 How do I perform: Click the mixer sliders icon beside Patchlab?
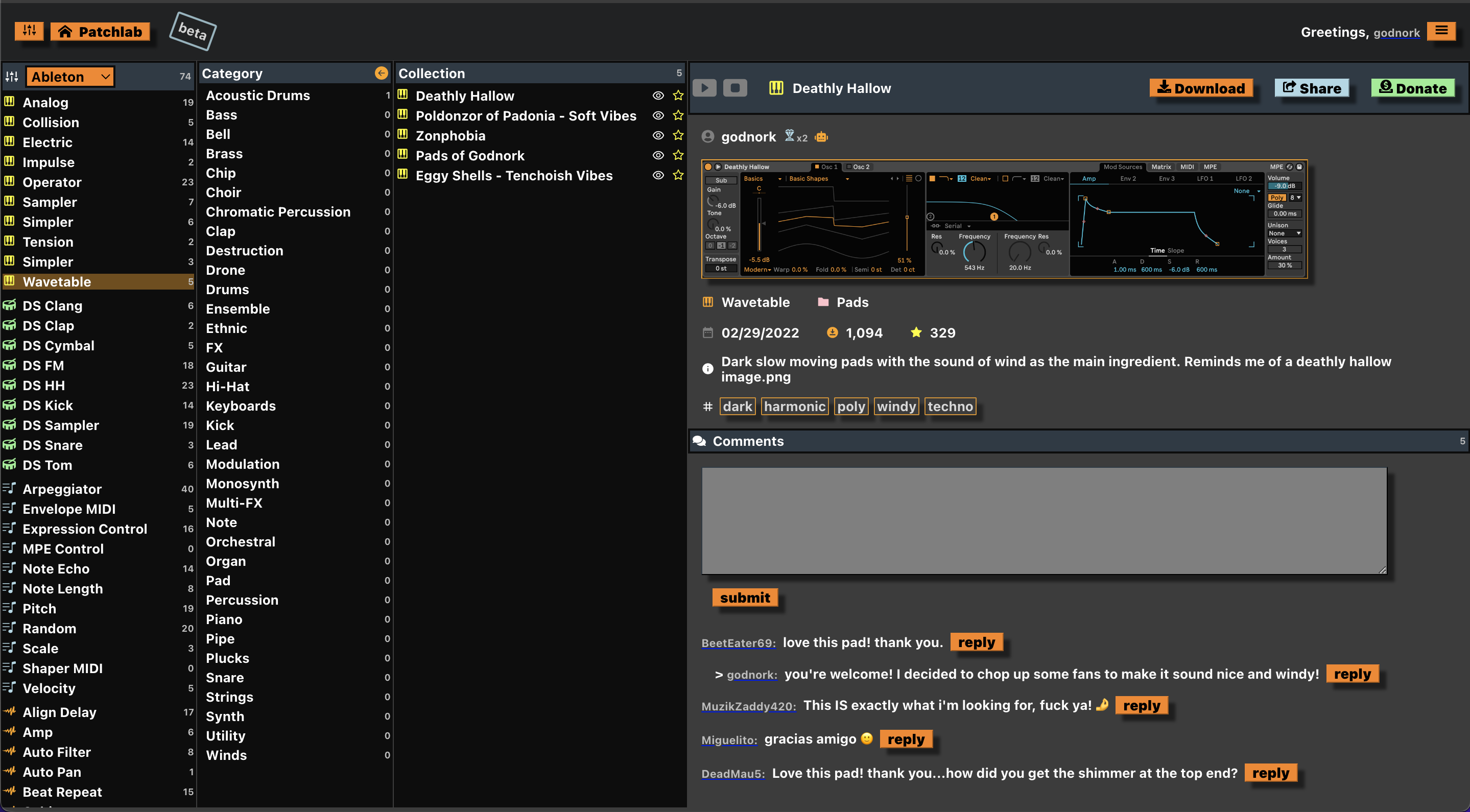pos(29,31)
